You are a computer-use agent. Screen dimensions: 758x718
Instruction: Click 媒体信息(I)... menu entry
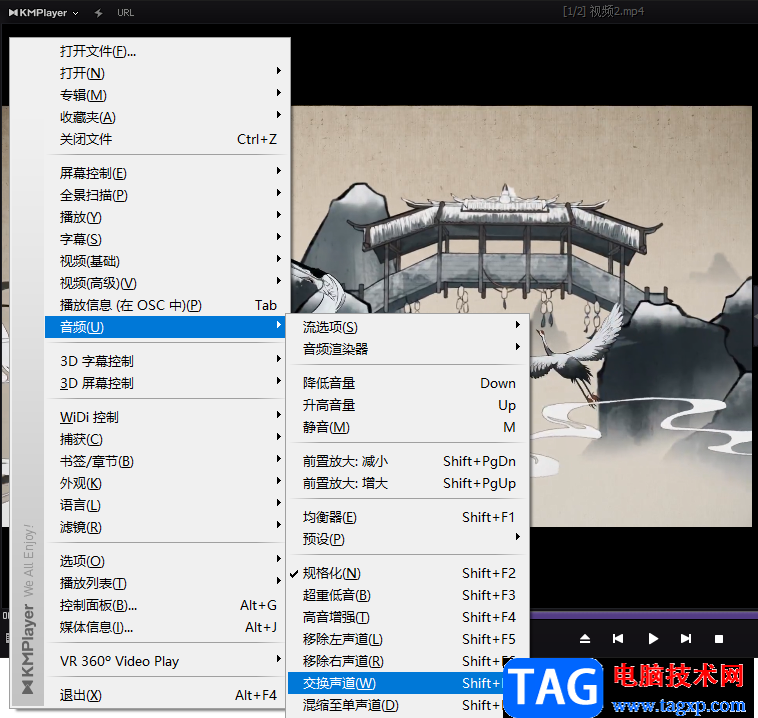pyautogui.click(x=167, y=628)
